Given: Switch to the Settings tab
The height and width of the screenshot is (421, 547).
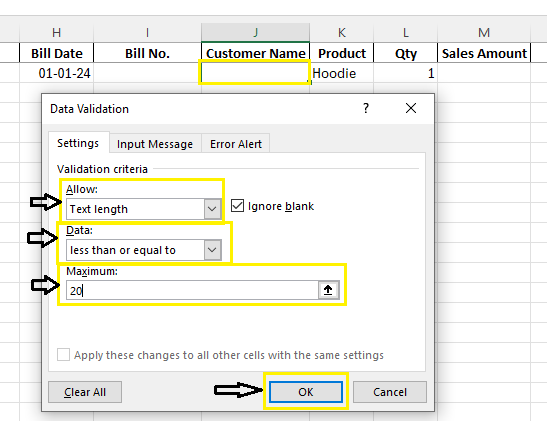Looking at the screenshot, I should [x=78, y=143].
